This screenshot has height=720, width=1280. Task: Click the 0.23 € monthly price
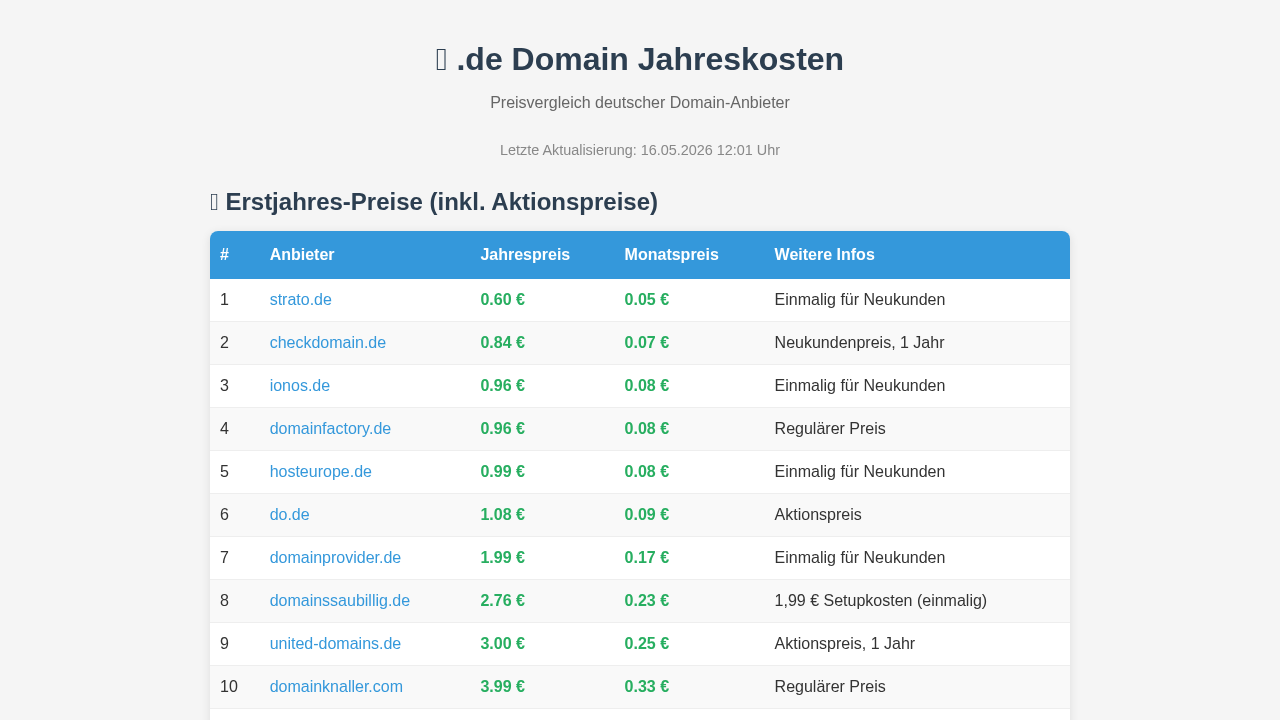[x=646, y=601]
